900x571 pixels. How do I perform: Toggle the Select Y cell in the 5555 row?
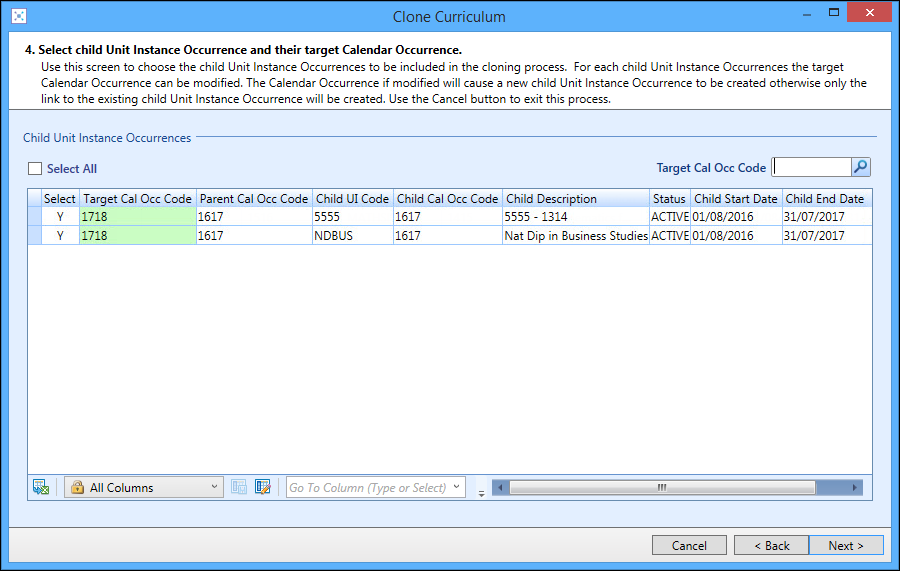point(60,216)
